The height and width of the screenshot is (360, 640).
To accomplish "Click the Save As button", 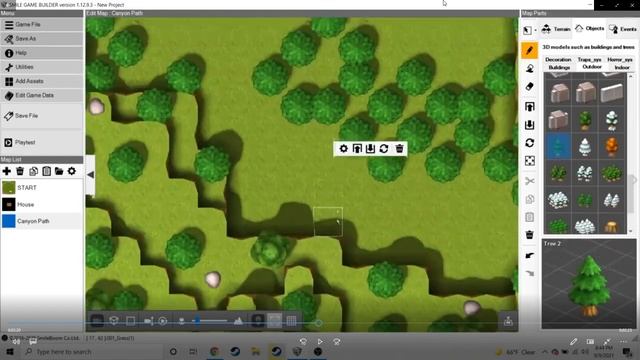I will click(42, 39).
